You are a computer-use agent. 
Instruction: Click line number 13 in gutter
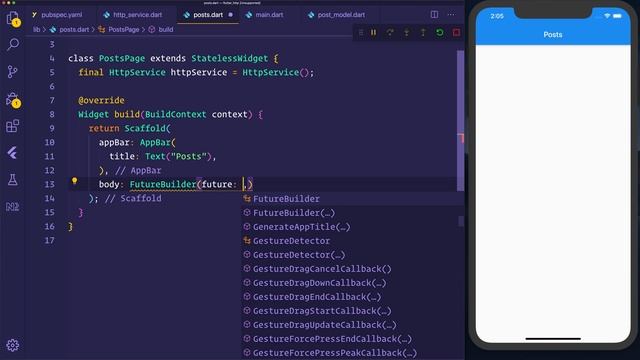(49, 184)
